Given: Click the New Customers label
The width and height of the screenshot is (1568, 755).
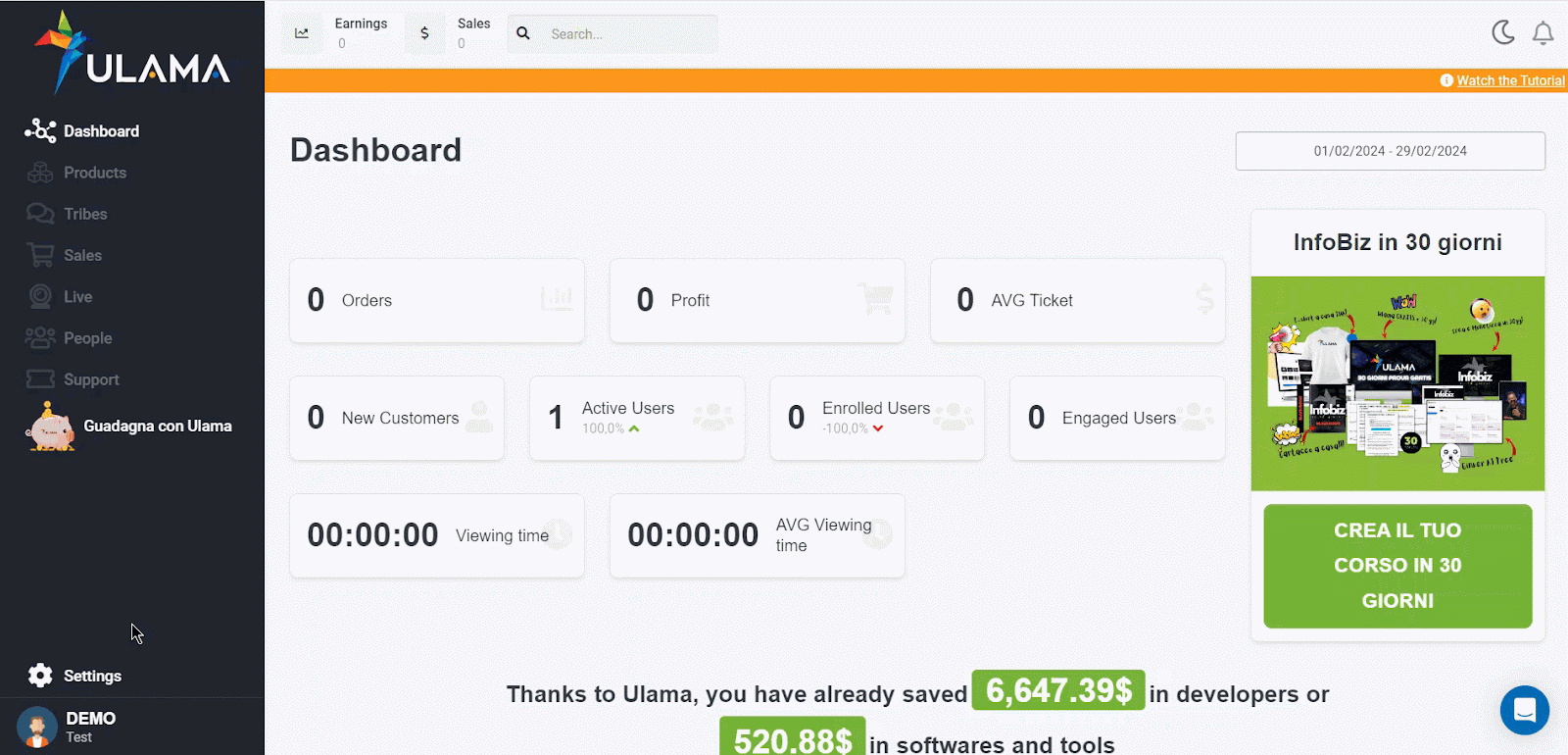Looking at the screenshot, I should point(400,418).
